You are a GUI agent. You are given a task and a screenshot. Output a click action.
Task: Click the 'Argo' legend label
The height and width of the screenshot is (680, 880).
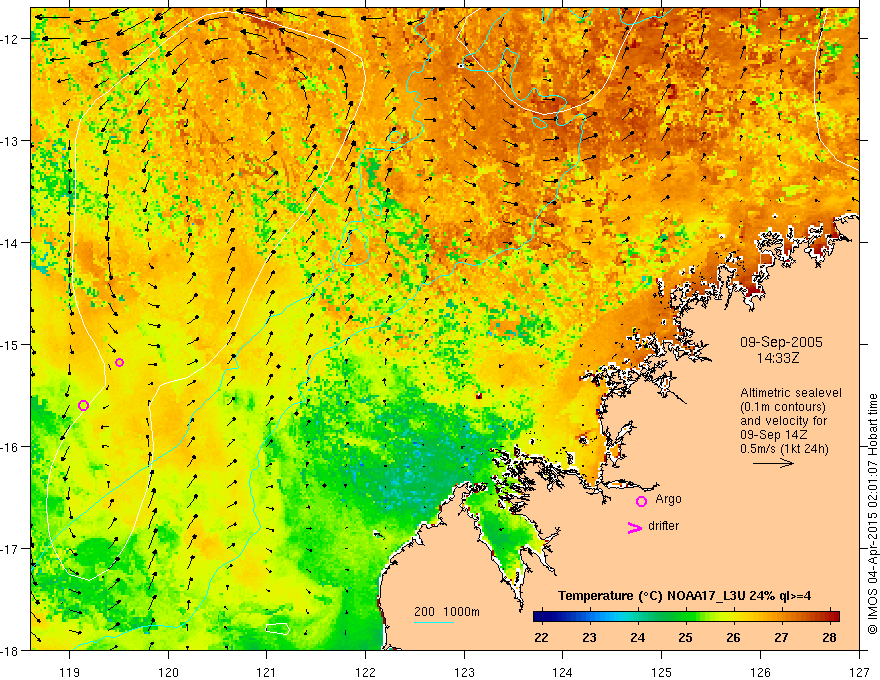668,499
